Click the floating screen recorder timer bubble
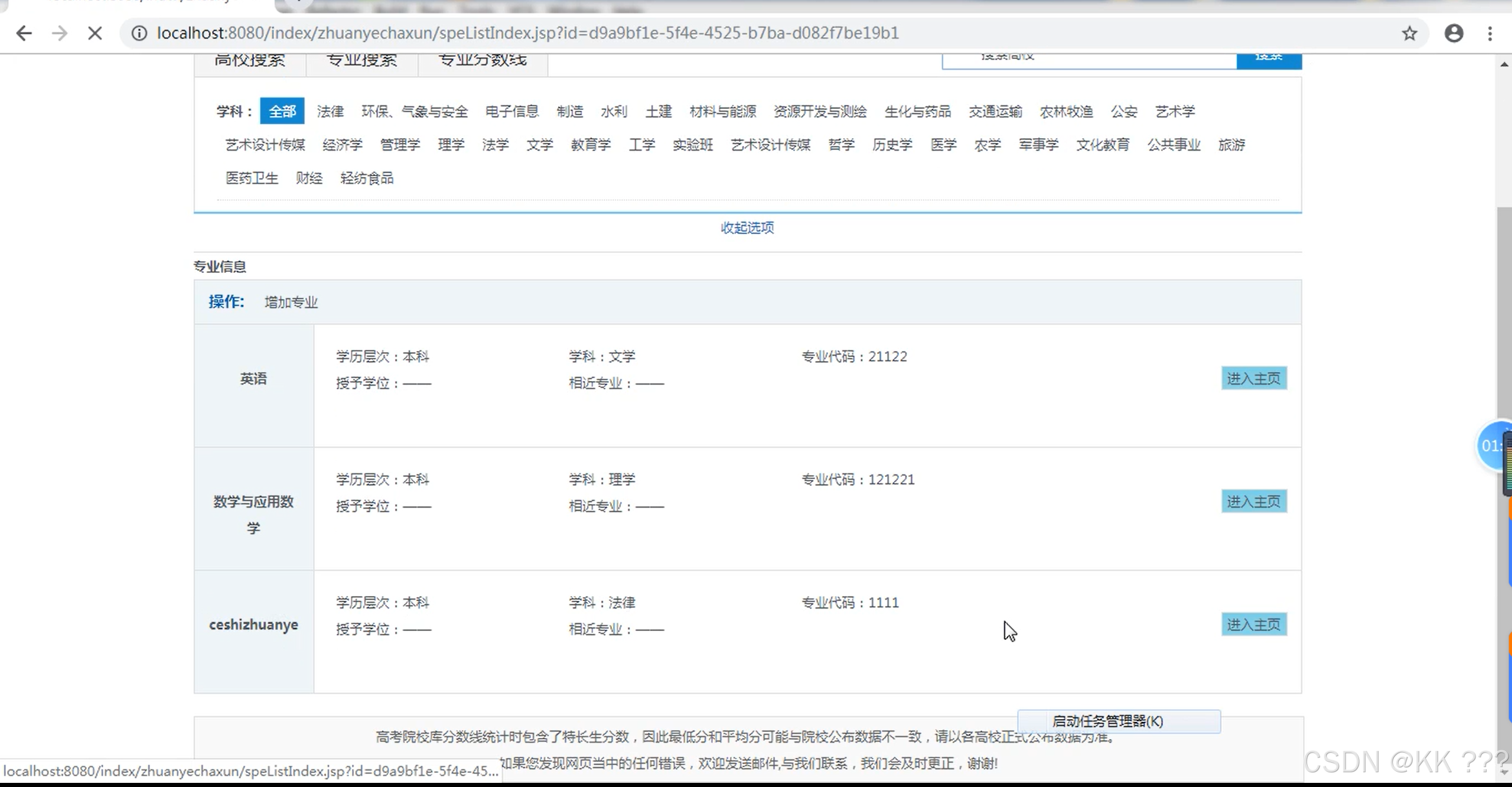 click(x=1495, y=446)
